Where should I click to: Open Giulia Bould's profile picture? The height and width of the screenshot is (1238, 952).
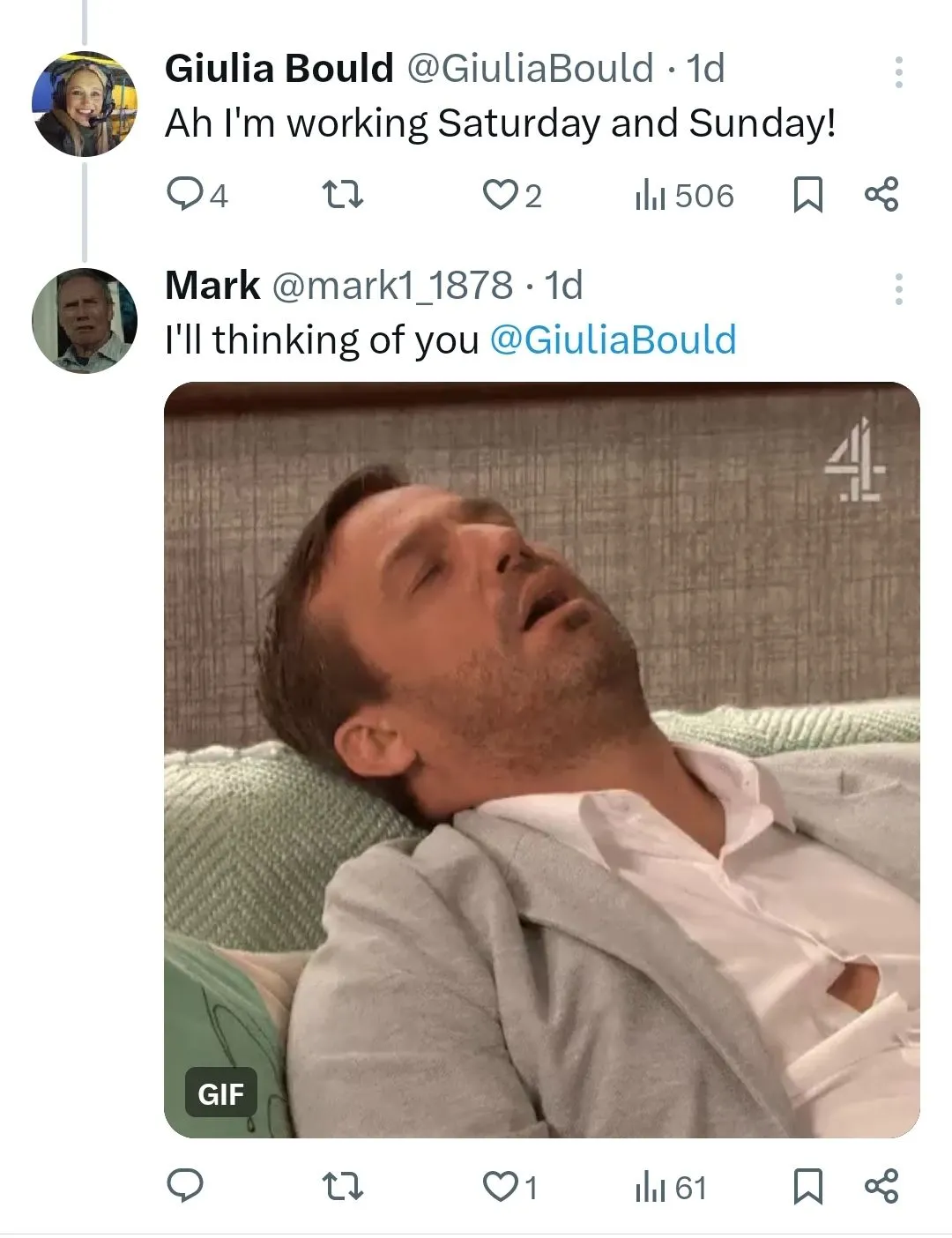pyautogui.click(x=85, y=103)
